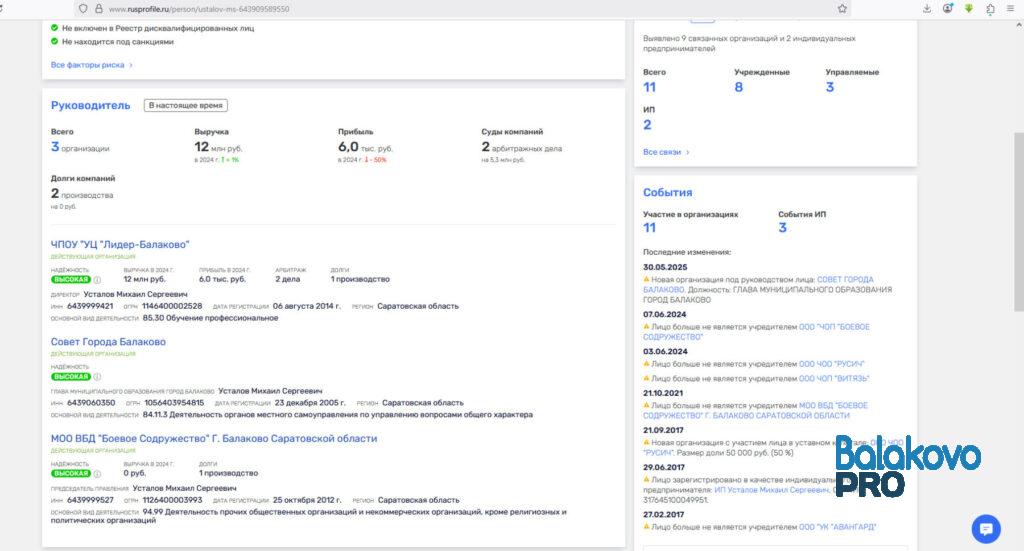The image size is (1024, 551).
Task: Open ООО ЧОП "ВИТЯЗЬ" event link
Action: (834, 379)
